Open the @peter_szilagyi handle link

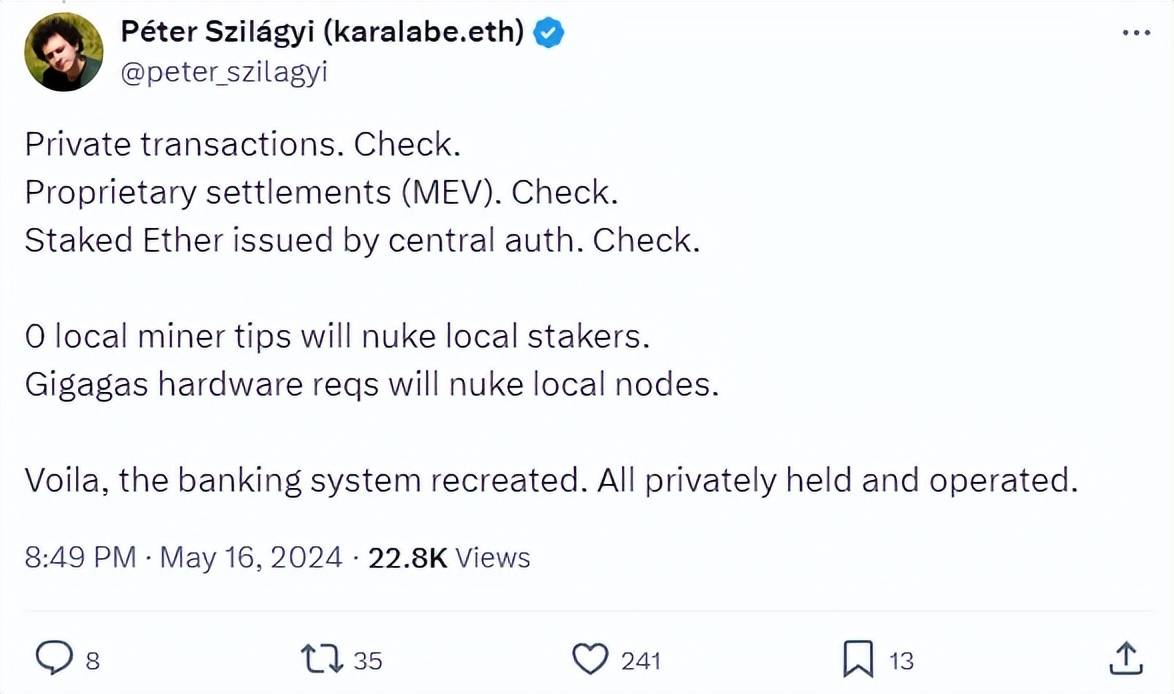224,73
